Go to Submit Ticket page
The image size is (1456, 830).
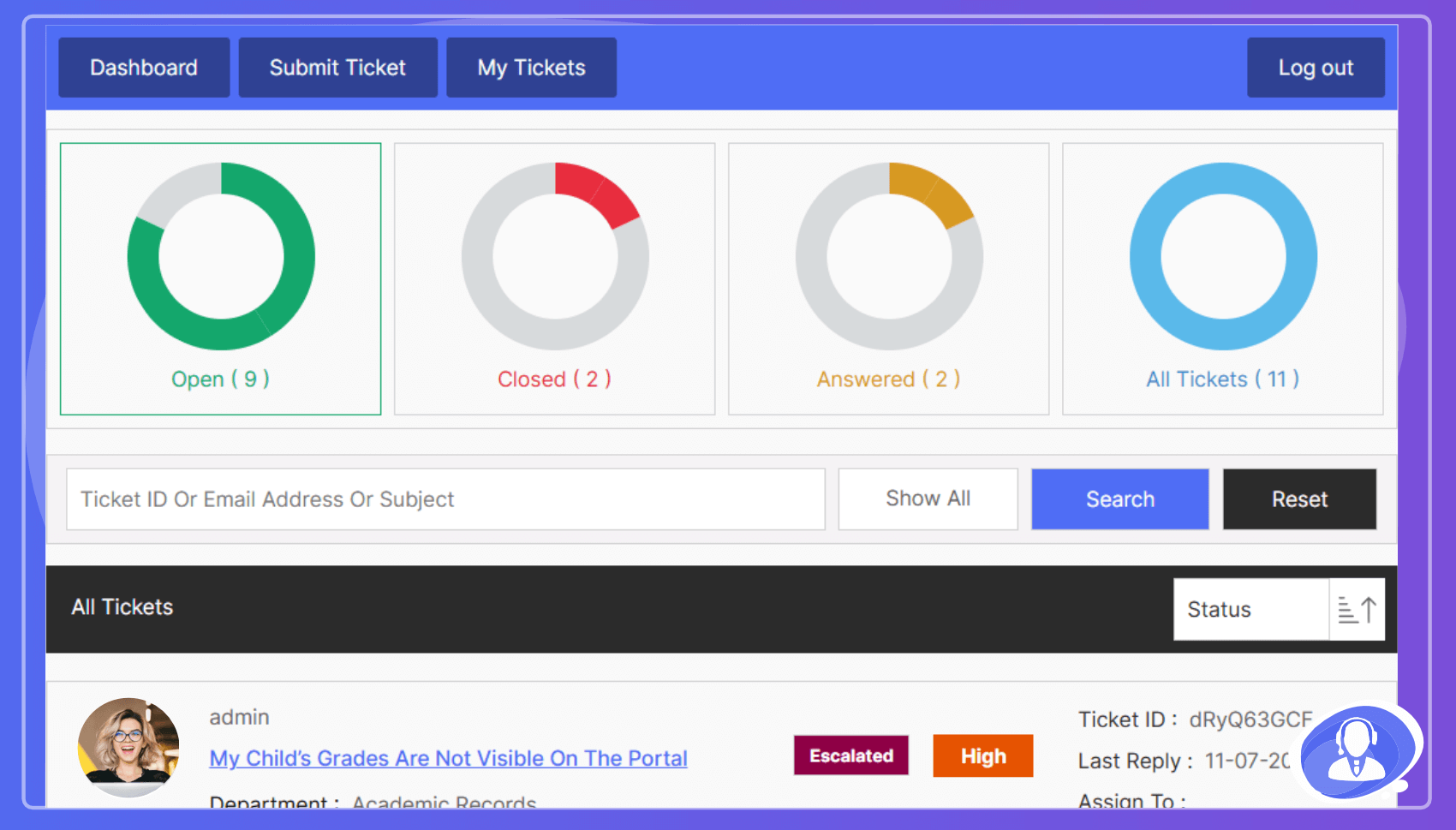click(x=337, y=68)
